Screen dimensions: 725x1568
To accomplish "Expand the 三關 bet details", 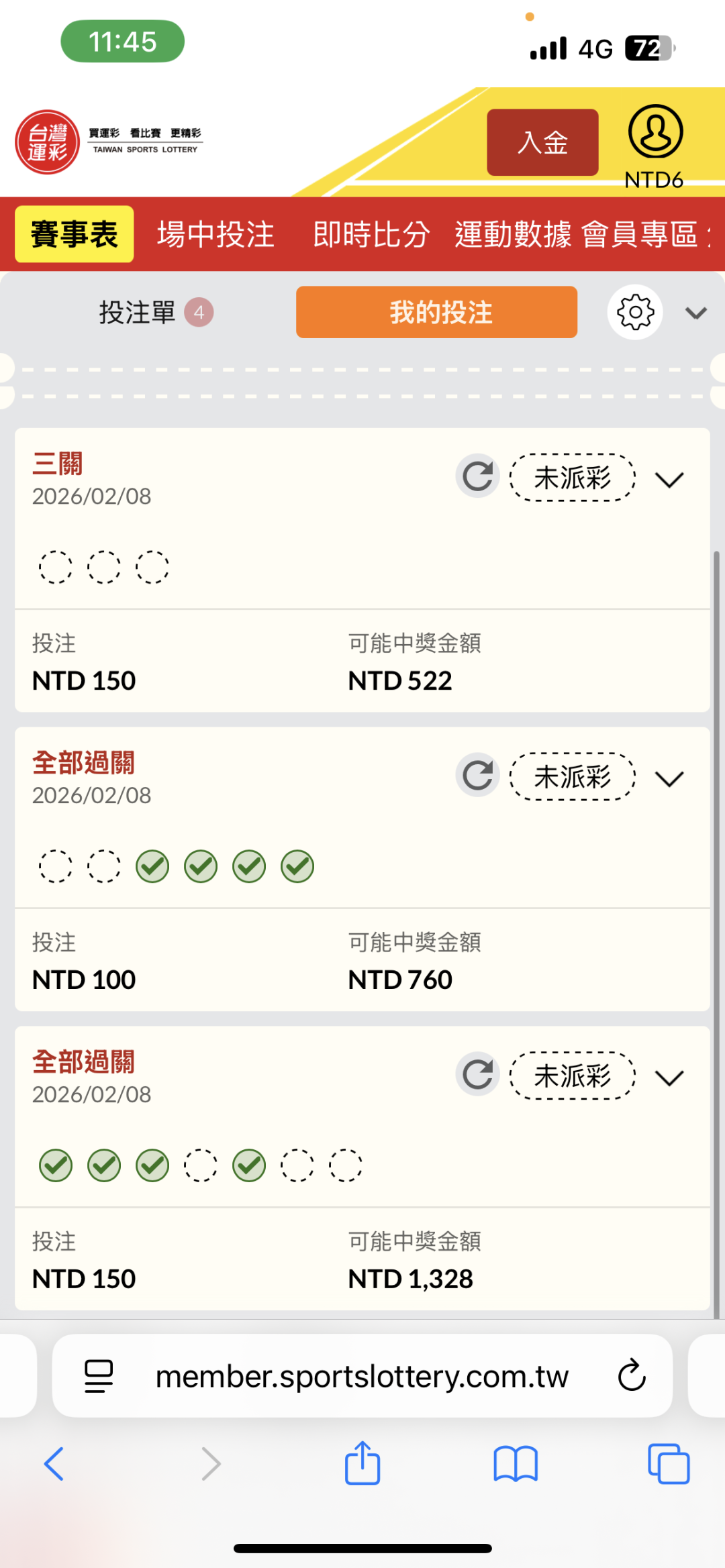I will click(669, 479).
